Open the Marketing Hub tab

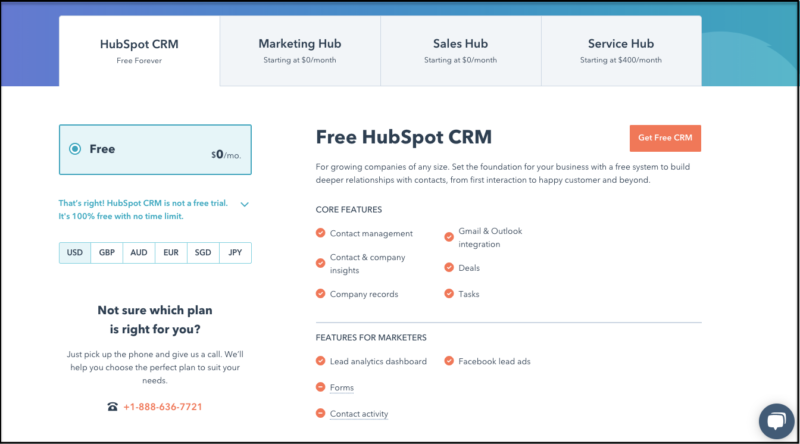pyautogui.click(x=300, y=51)
